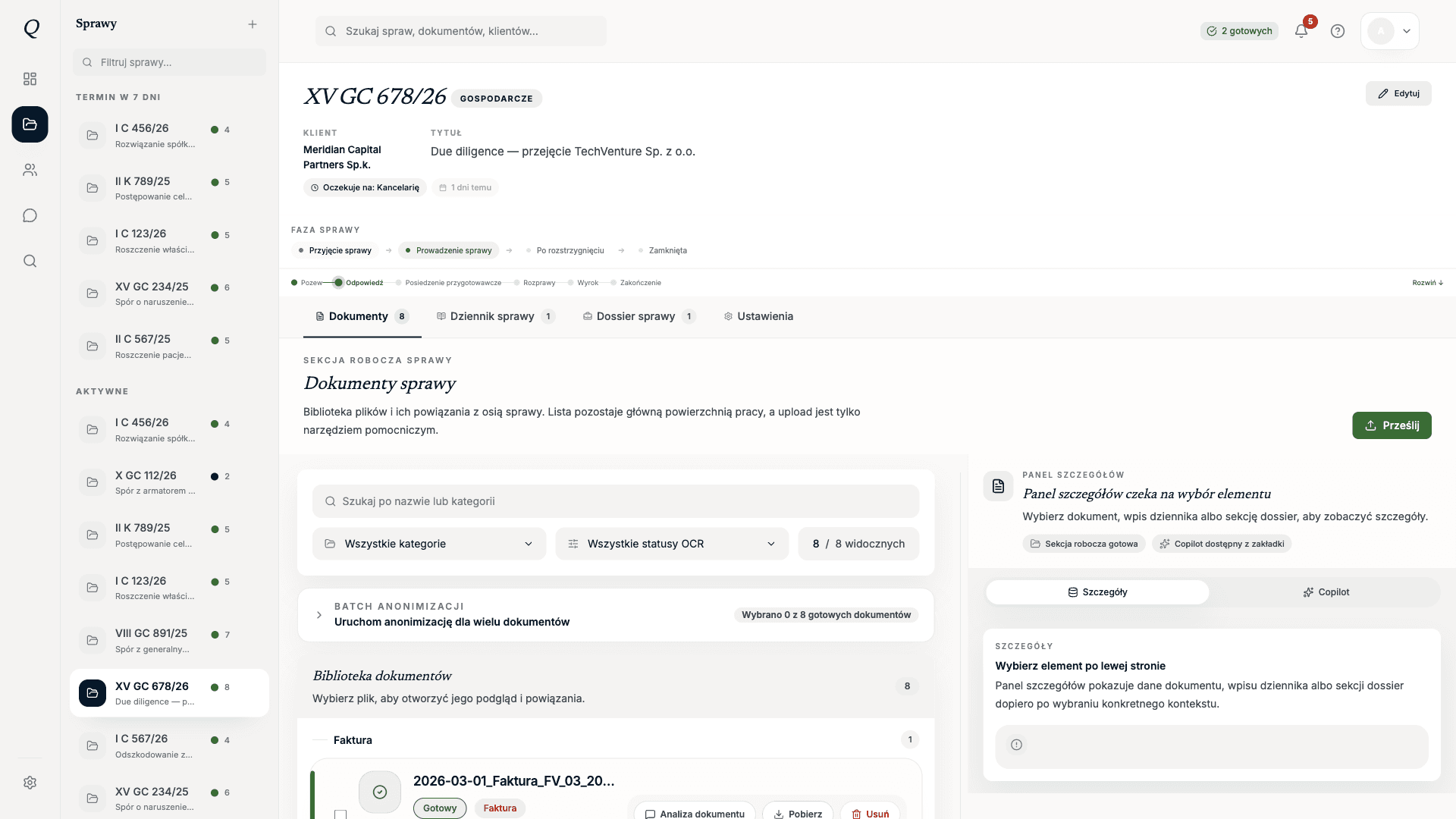Toggle the '2 gotowych' ready status chip
1456x819 pixels.
pos(1240,31)
